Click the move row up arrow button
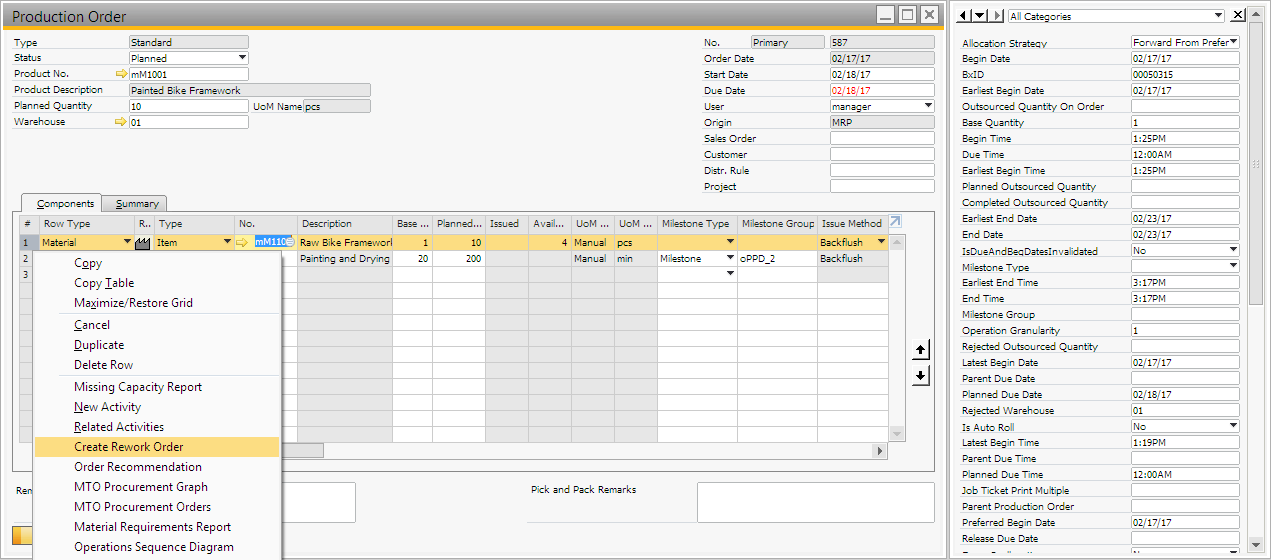This screenshot has height=560, width=1271. tap(921, 350)
